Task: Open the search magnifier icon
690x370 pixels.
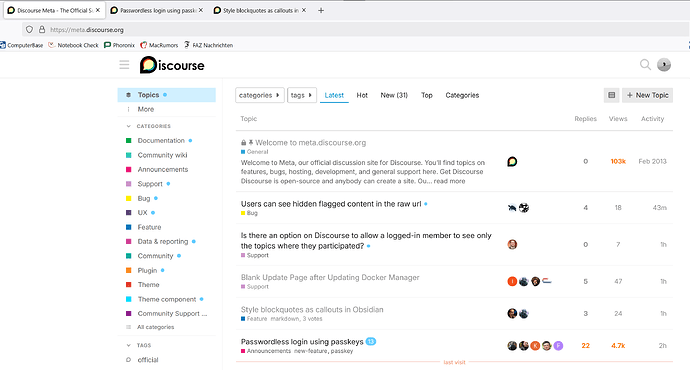Action: point(645,65)
